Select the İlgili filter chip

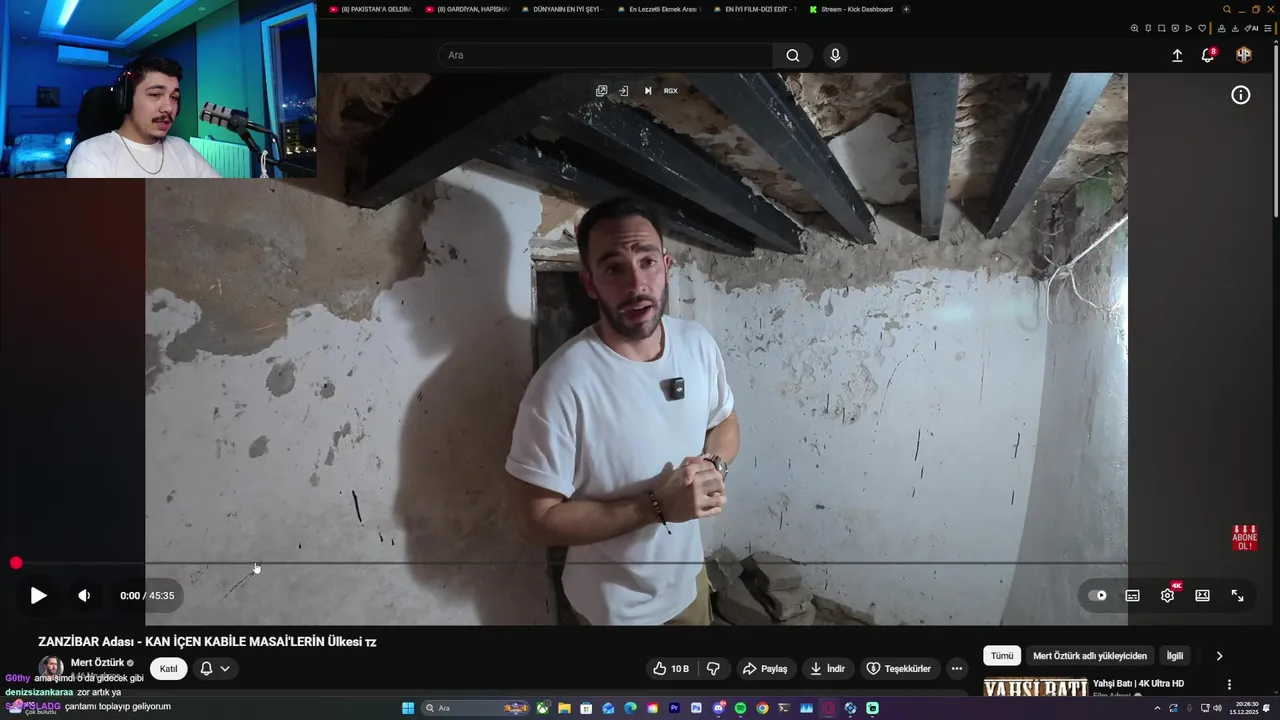(1175, 656)
